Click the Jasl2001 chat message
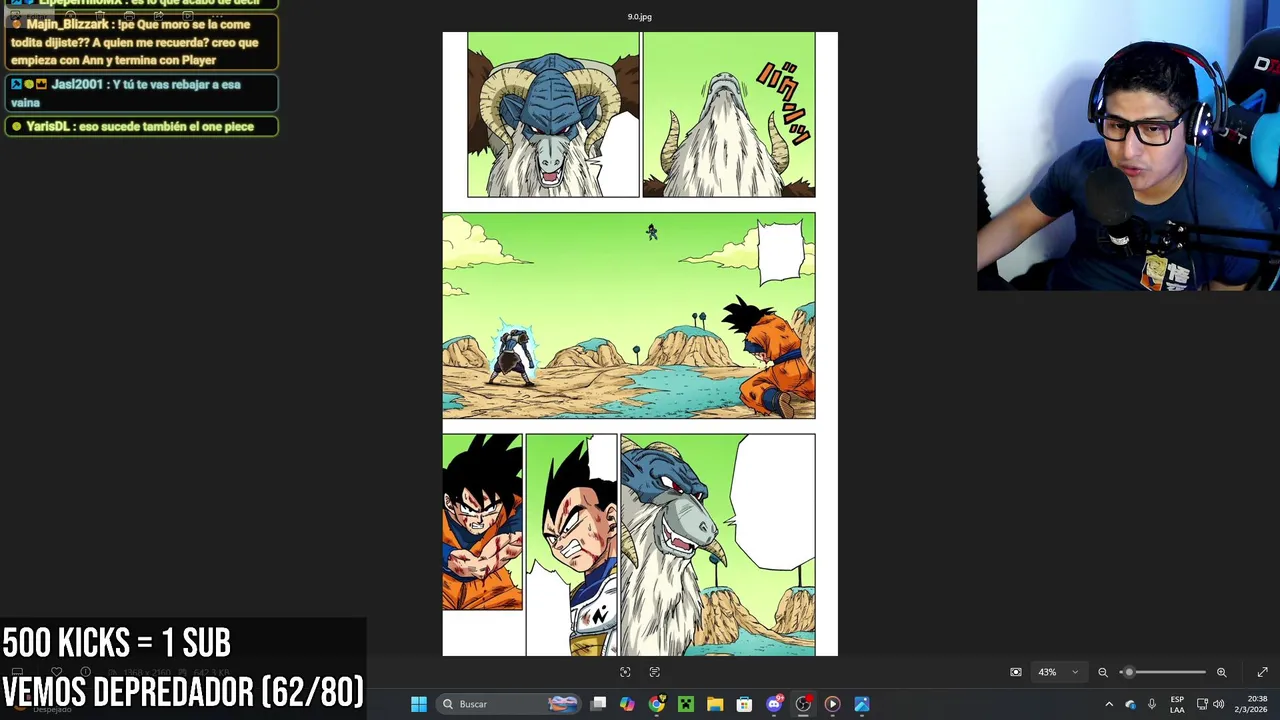1280x720 pixels. (x=141, y=93)
